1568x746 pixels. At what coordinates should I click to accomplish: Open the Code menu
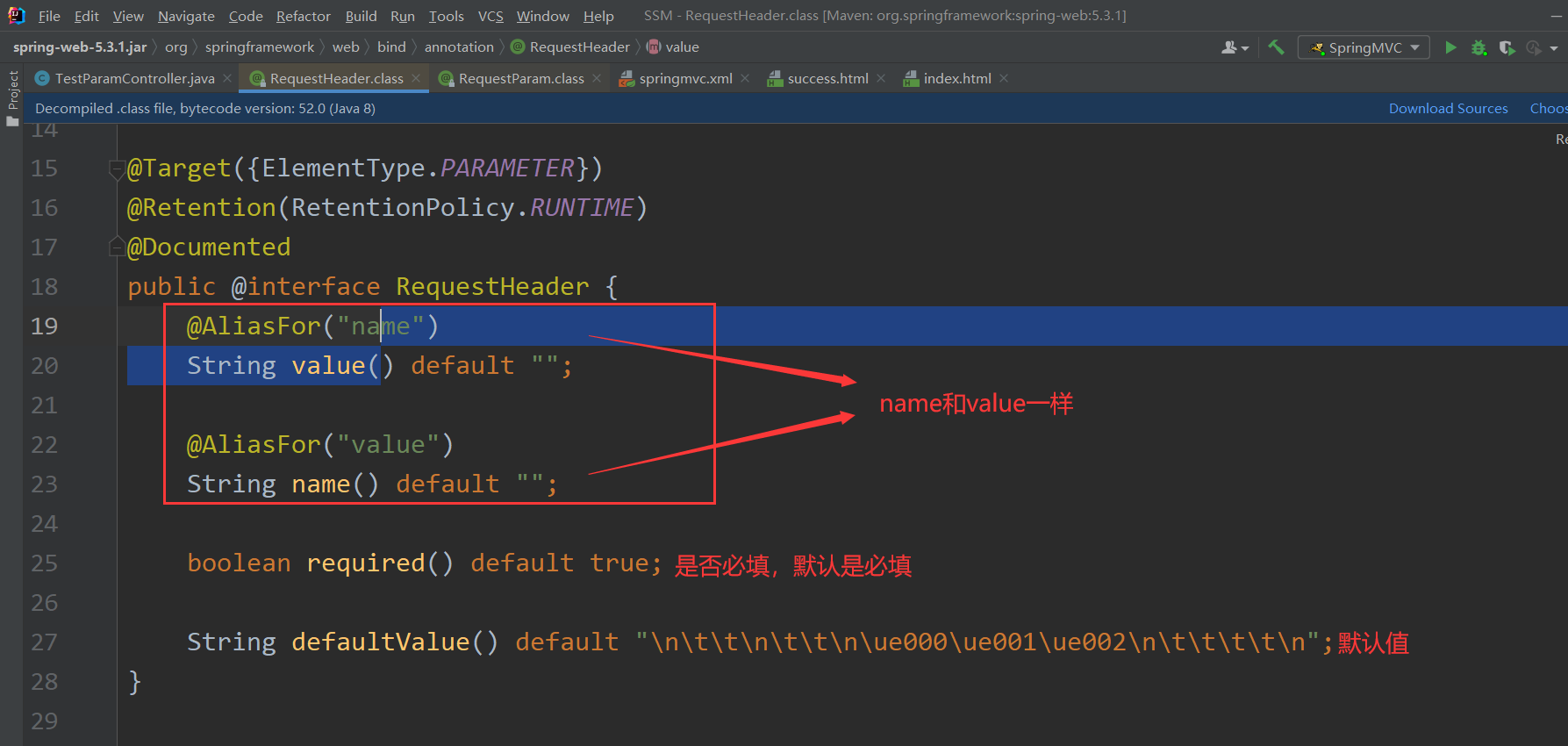[246, 16]
